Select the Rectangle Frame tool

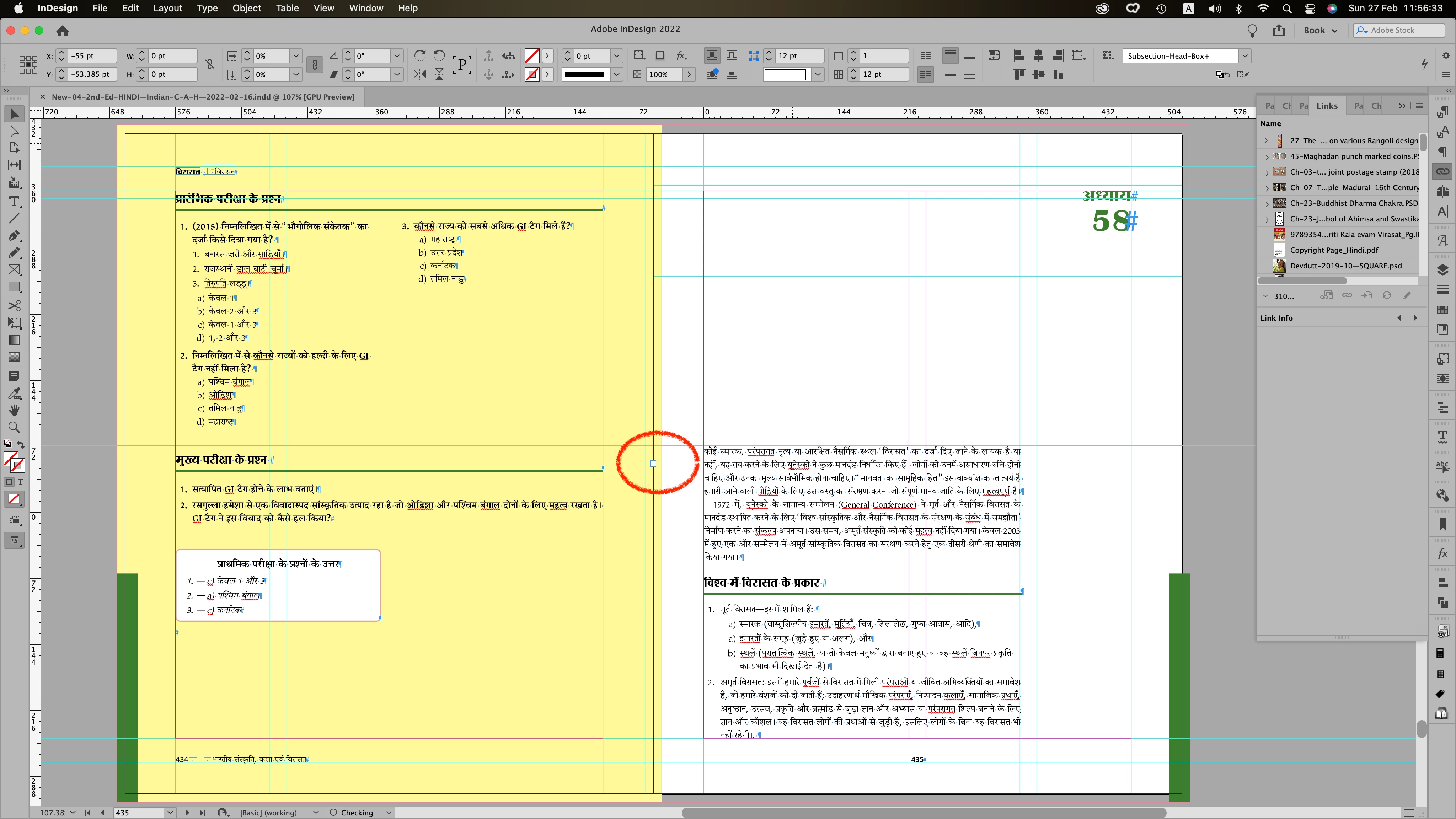tap(15, 270)
